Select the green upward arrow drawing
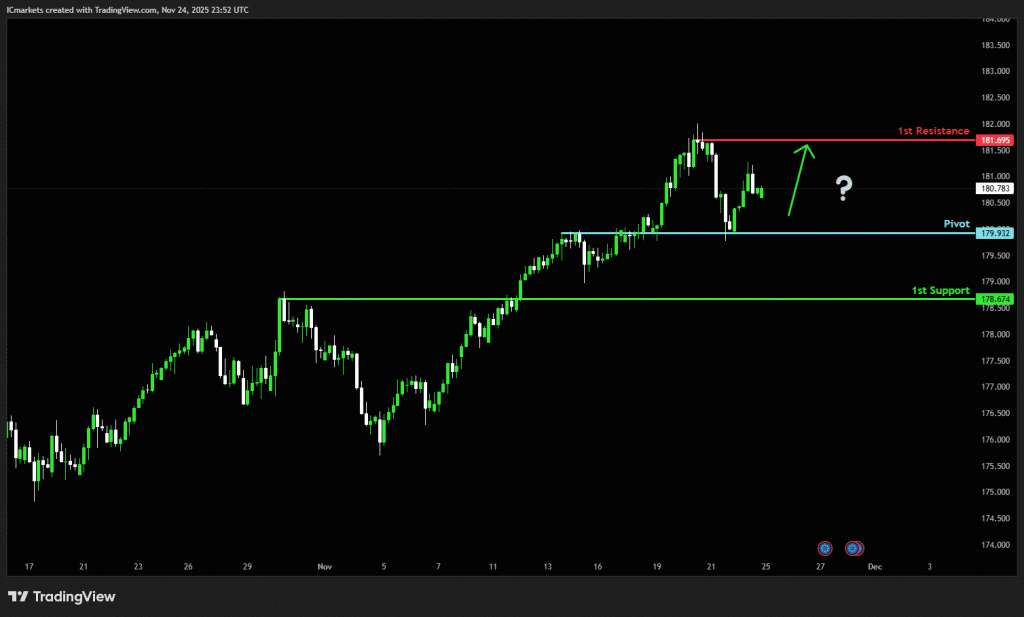The width and height of the screenshot is (1024, 617). [x=800, y=178]
